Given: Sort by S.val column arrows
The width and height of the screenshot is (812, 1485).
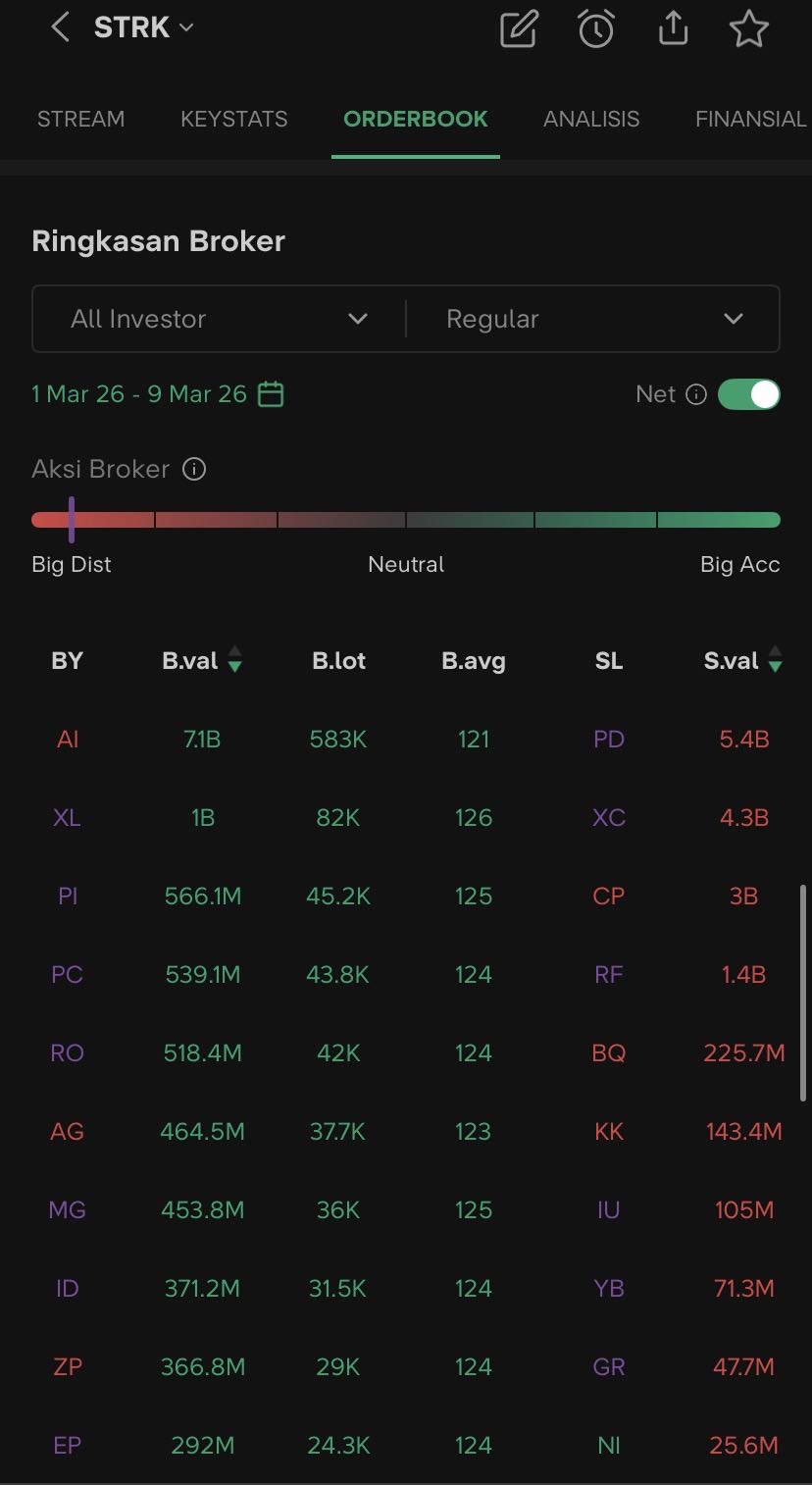Looking at the screenshot, I should [776, 660].
